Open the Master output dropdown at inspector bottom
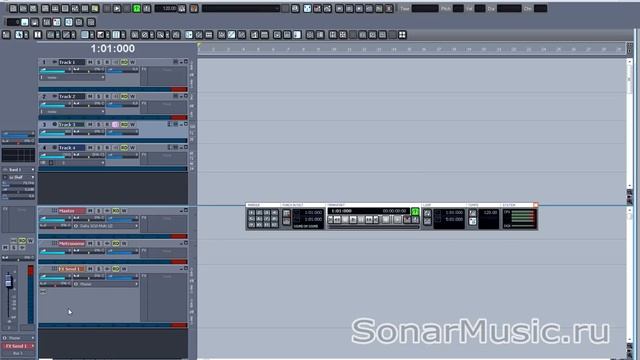This screenshot has width=640, height=360. [18, 338]
